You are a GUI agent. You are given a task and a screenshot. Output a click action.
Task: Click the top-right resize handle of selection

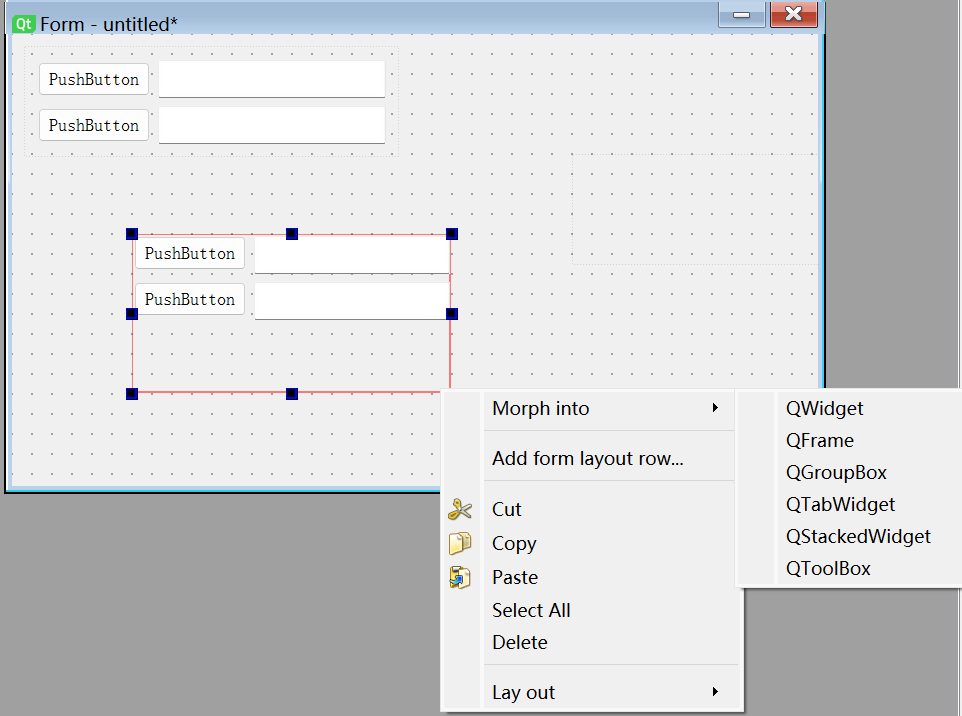click(452, 234)
